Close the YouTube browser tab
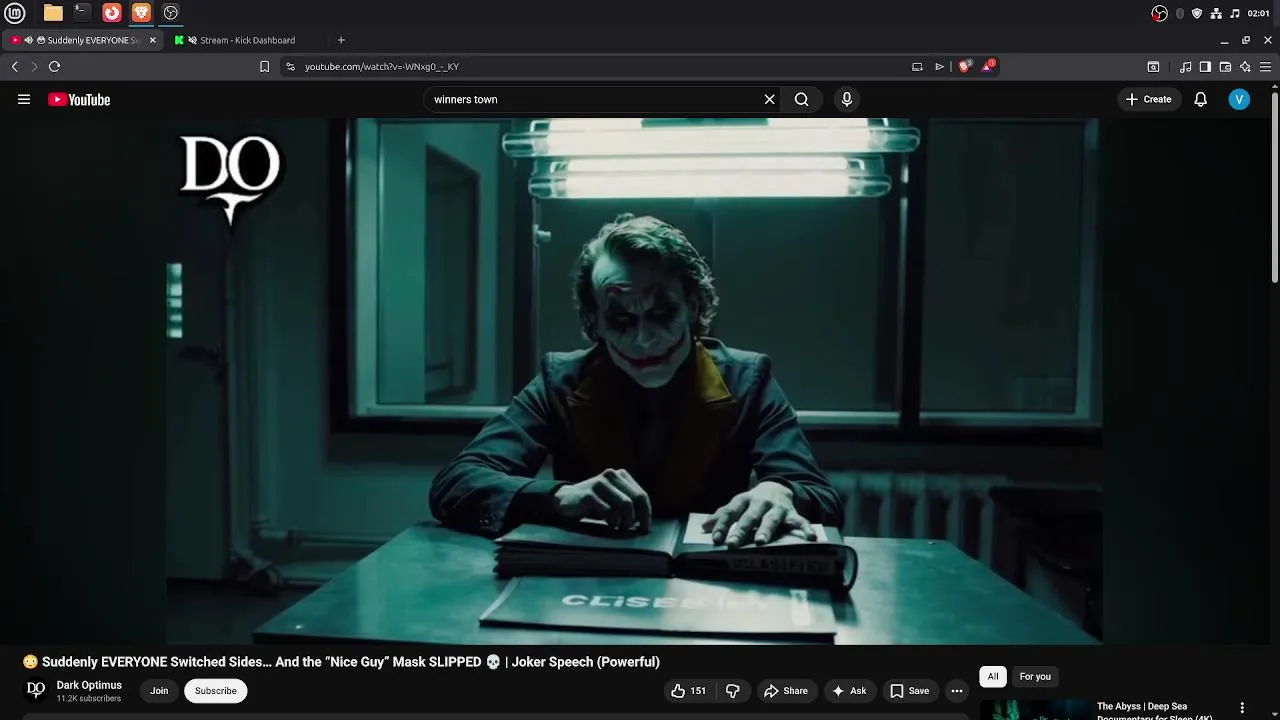 pyautogui.click(x=153, y=40)
